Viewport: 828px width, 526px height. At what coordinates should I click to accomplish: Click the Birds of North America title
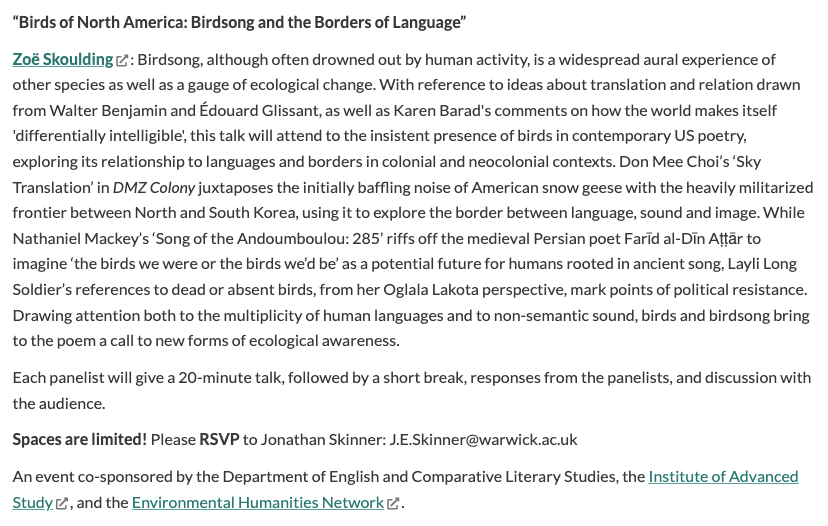click(239, 22)
